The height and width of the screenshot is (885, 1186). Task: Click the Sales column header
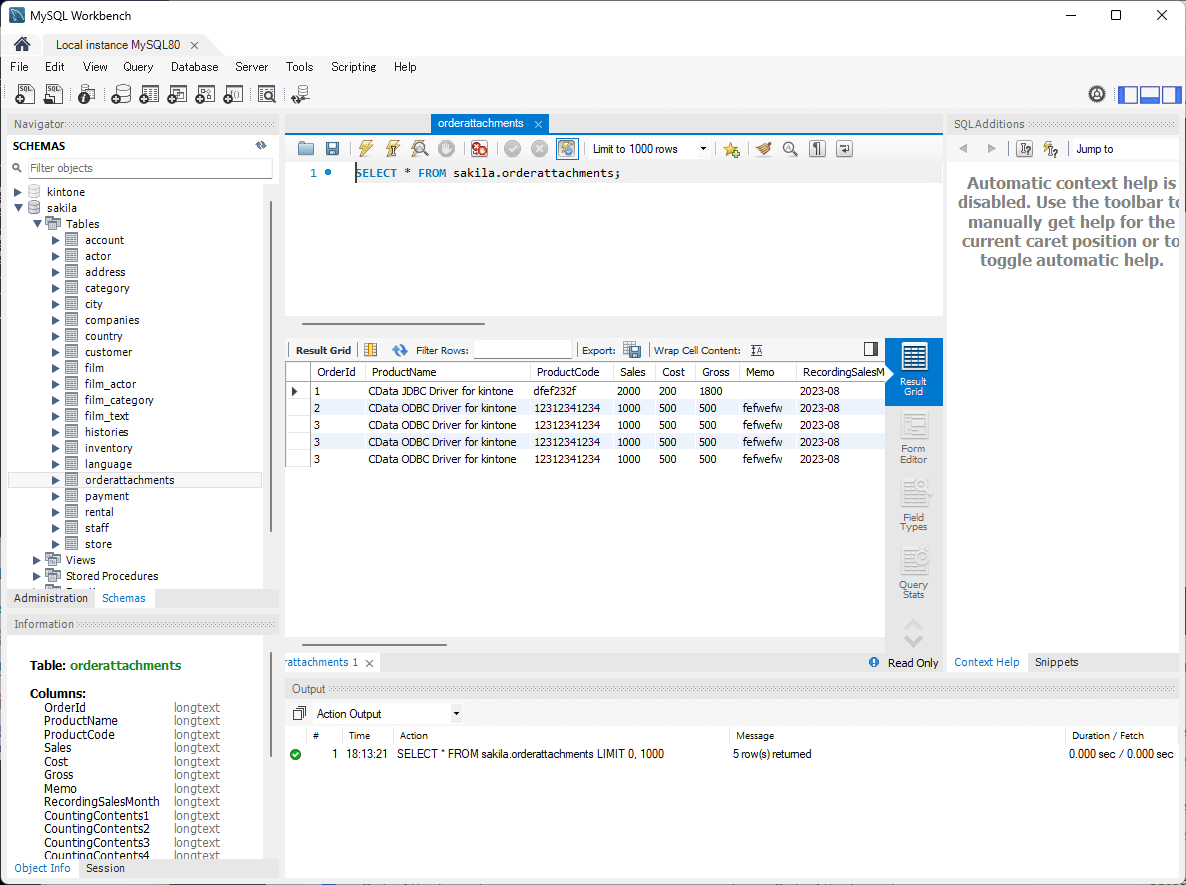pos(631,372)
